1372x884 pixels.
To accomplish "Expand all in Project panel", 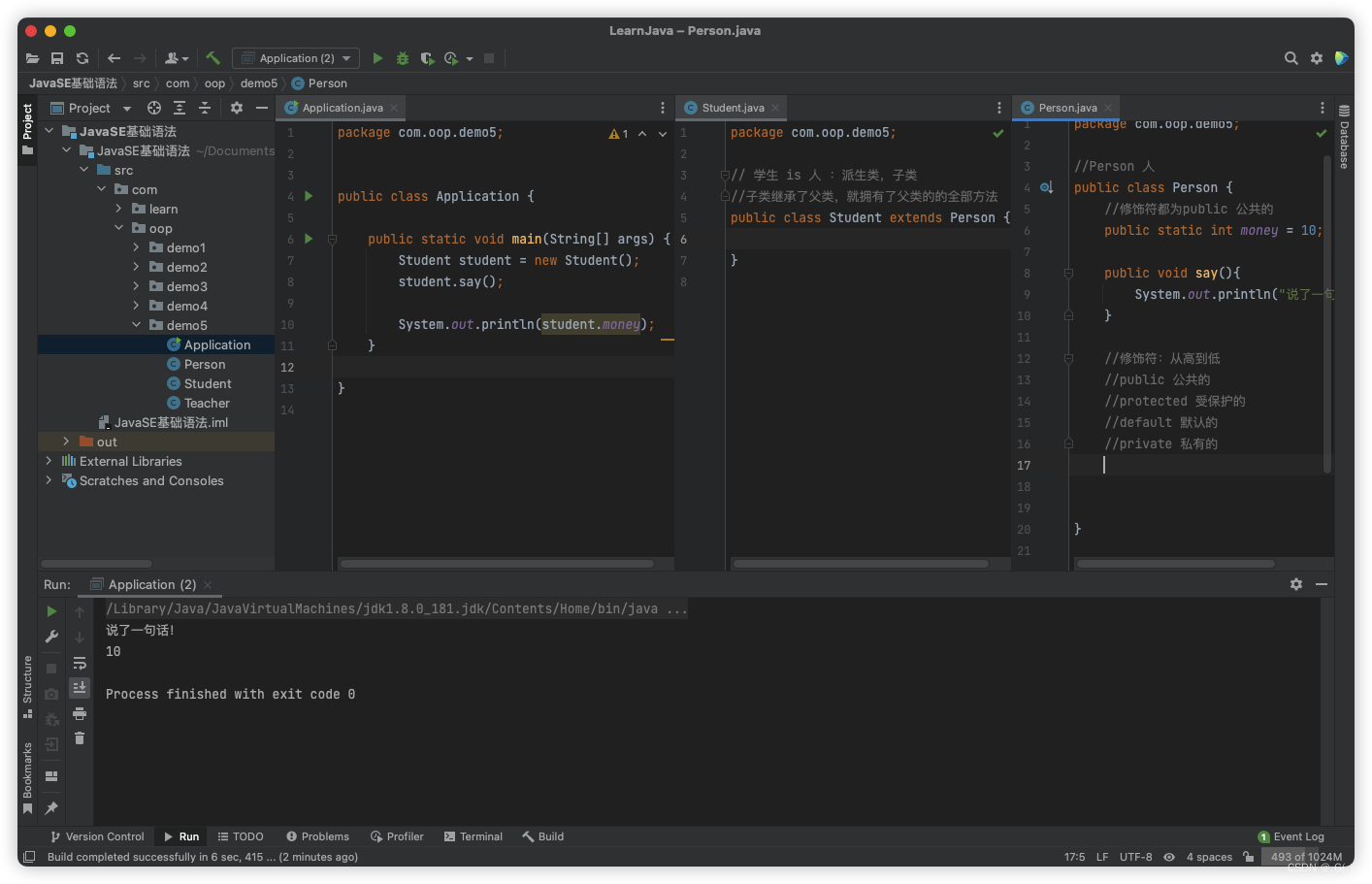I will 180,108.
